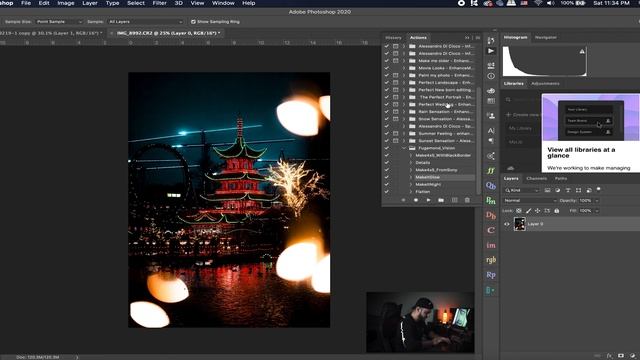The image size is (640, 360).
Task: Click Create new library in Libraries panel
Action: [523, 115]
